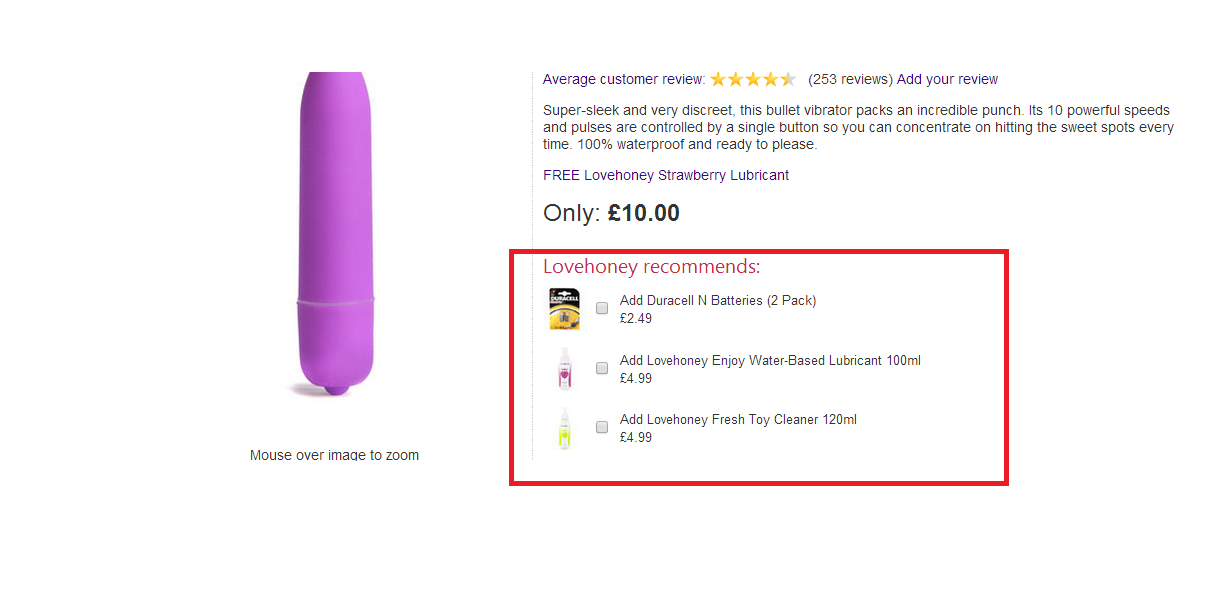Click the Fresh Toy Cleaner bottle thumbnail

(x=564, y=428)
